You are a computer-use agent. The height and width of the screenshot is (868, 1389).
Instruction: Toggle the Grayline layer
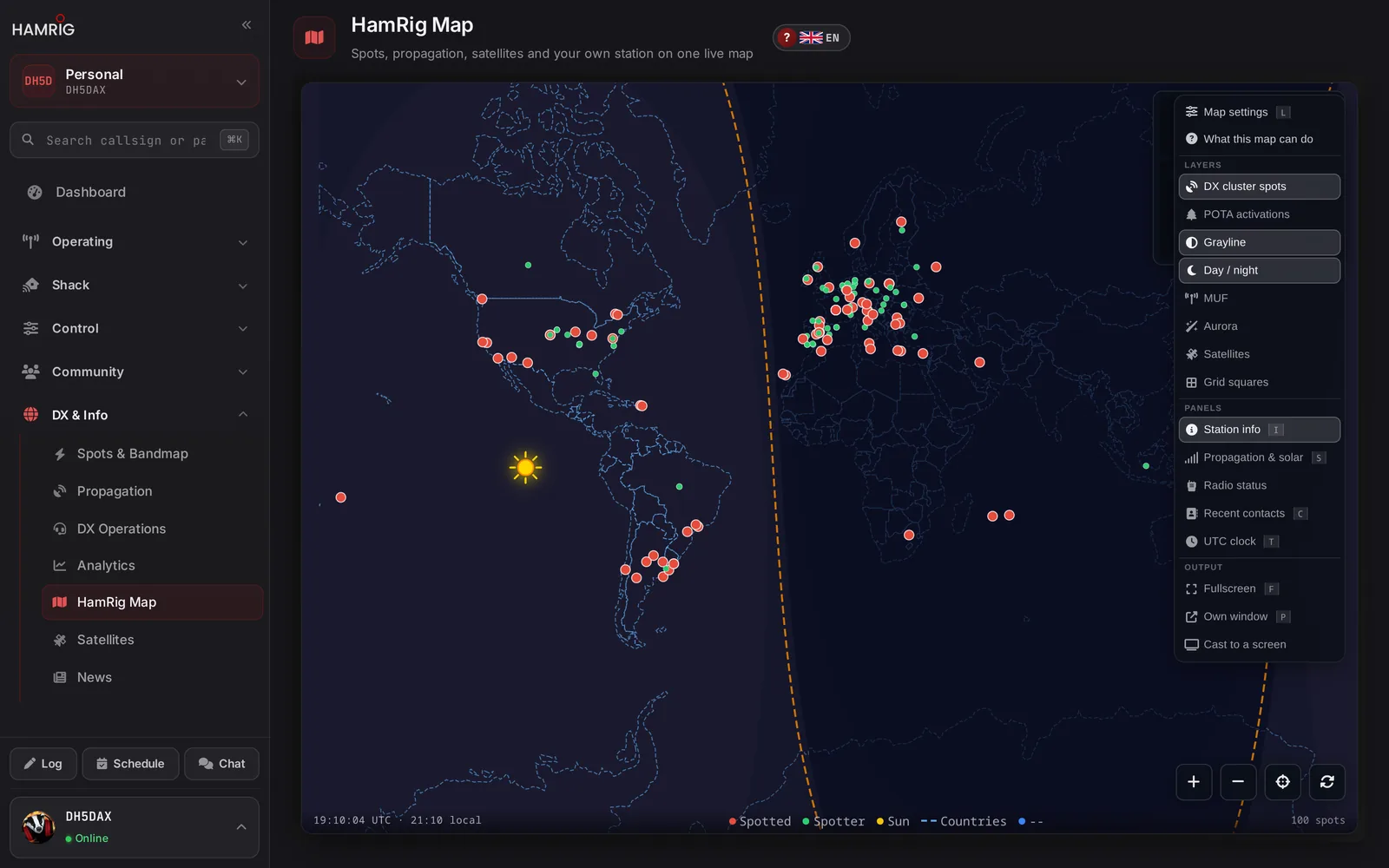1259,242
